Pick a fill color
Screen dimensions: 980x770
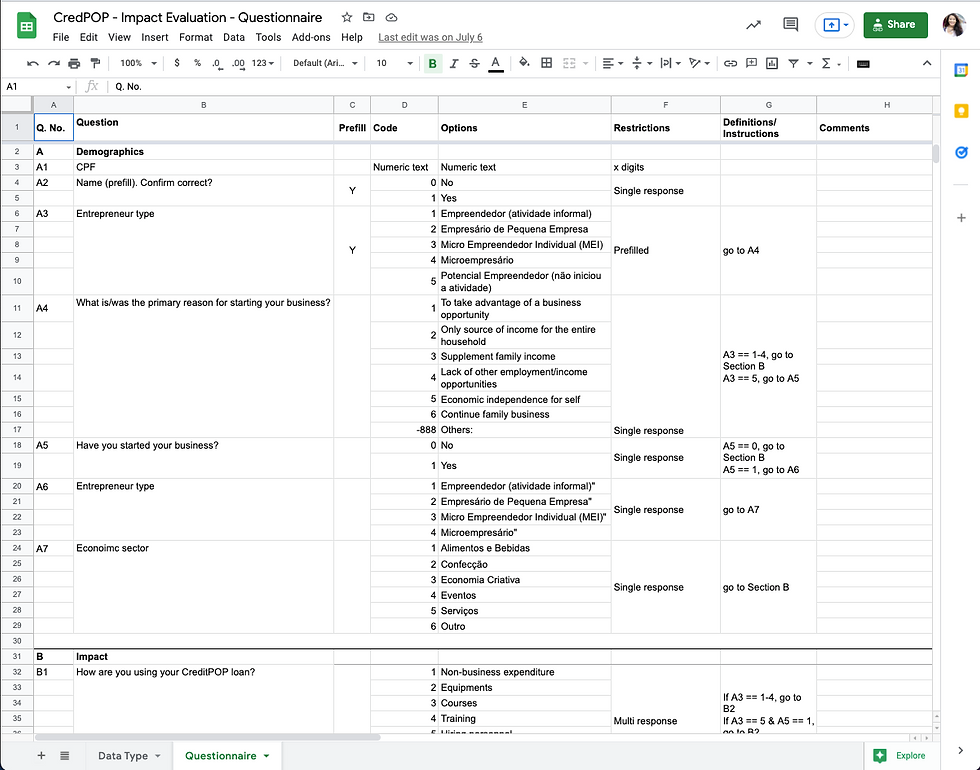[x=524, y=63]
